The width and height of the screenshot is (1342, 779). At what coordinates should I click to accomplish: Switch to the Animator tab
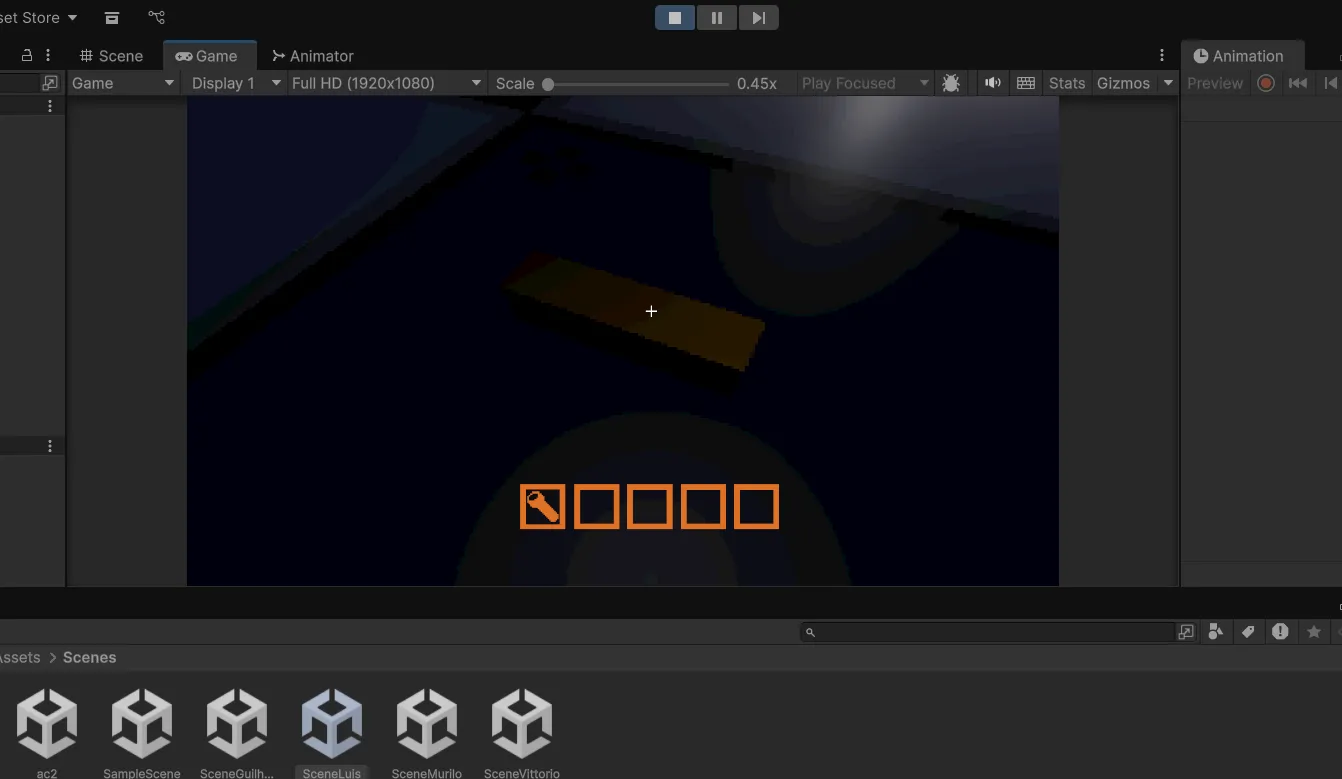coord(313,56)
